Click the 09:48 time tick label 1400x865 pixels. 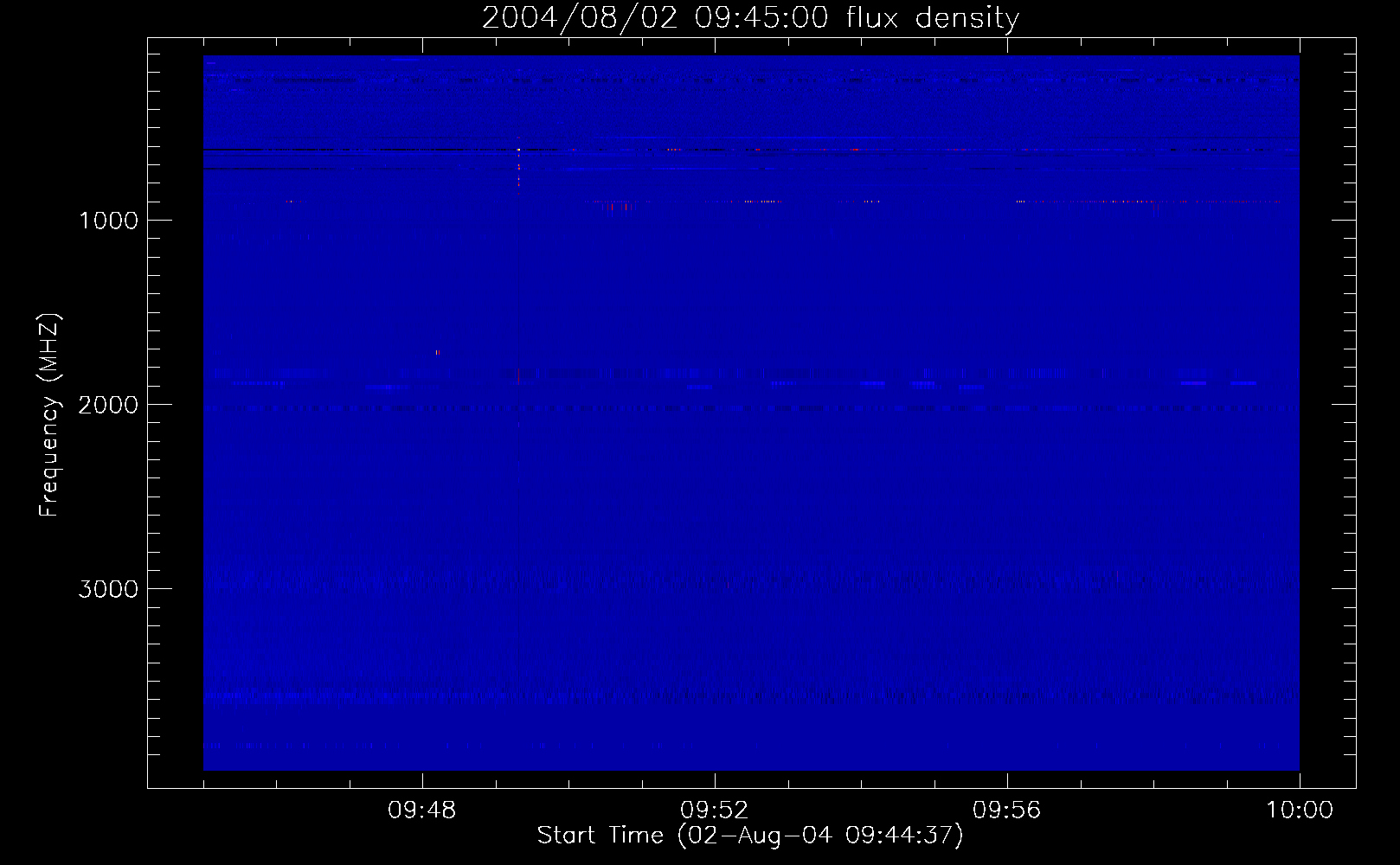tap(422, 811)
